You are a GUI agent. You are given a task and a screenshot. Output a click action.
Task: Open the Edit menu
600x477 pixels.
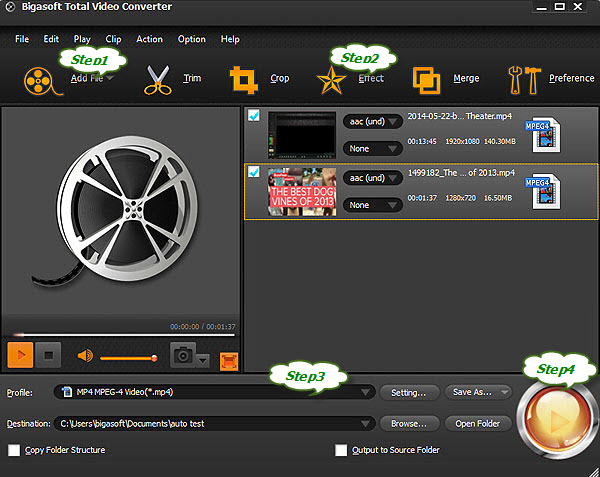[x=51, y=39]
